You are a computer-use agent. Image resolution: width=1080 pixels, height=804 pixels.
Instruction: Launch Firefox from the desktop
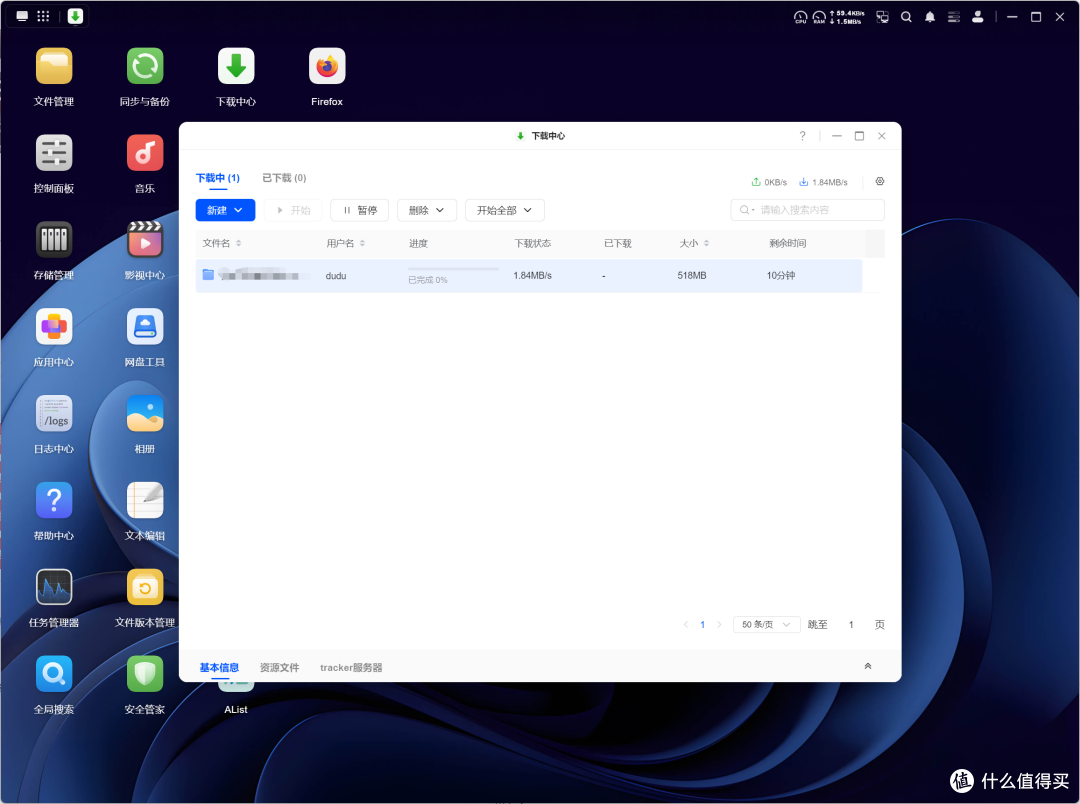tap(326, 66)
